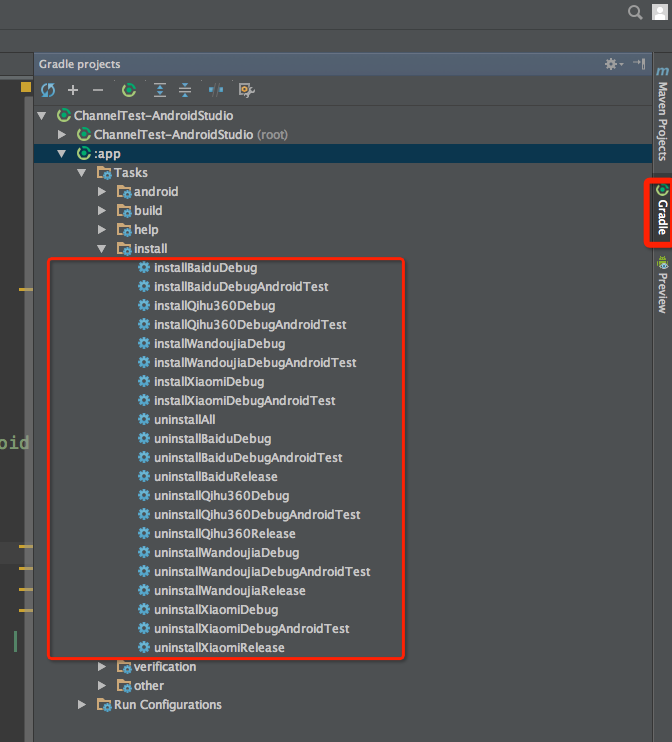
Task: Open Gradle panel gear options menu
Action: pyautogui.click(x=614, y=64)
